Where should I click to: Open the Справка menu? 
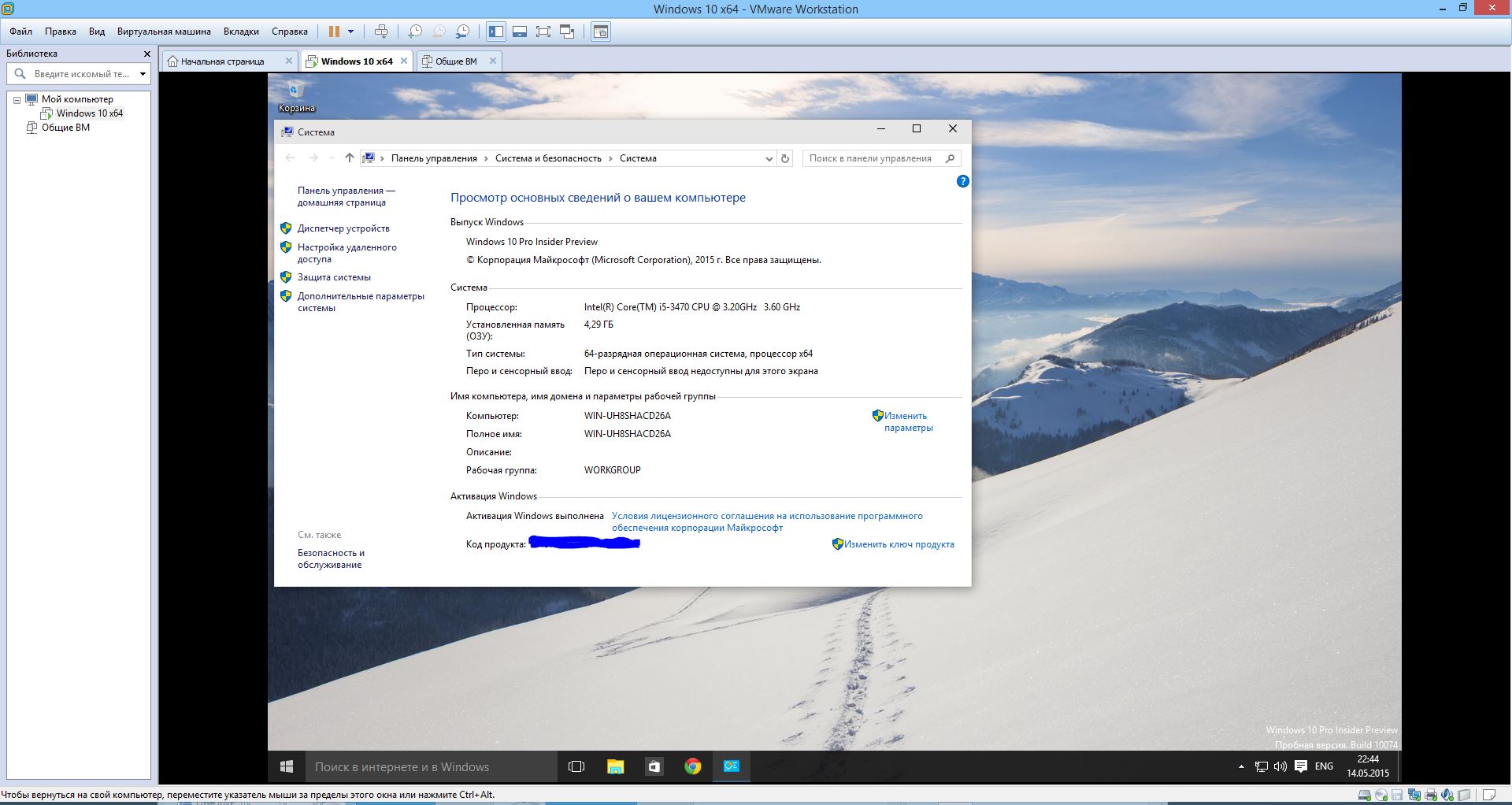coord(290,32)
